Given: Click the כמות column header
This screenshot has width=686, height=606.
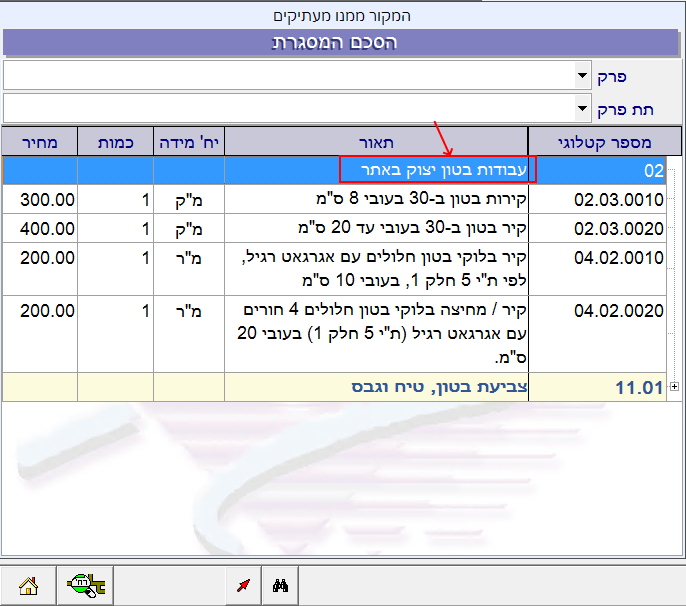Looking at the screenshot, I should 115,142.
